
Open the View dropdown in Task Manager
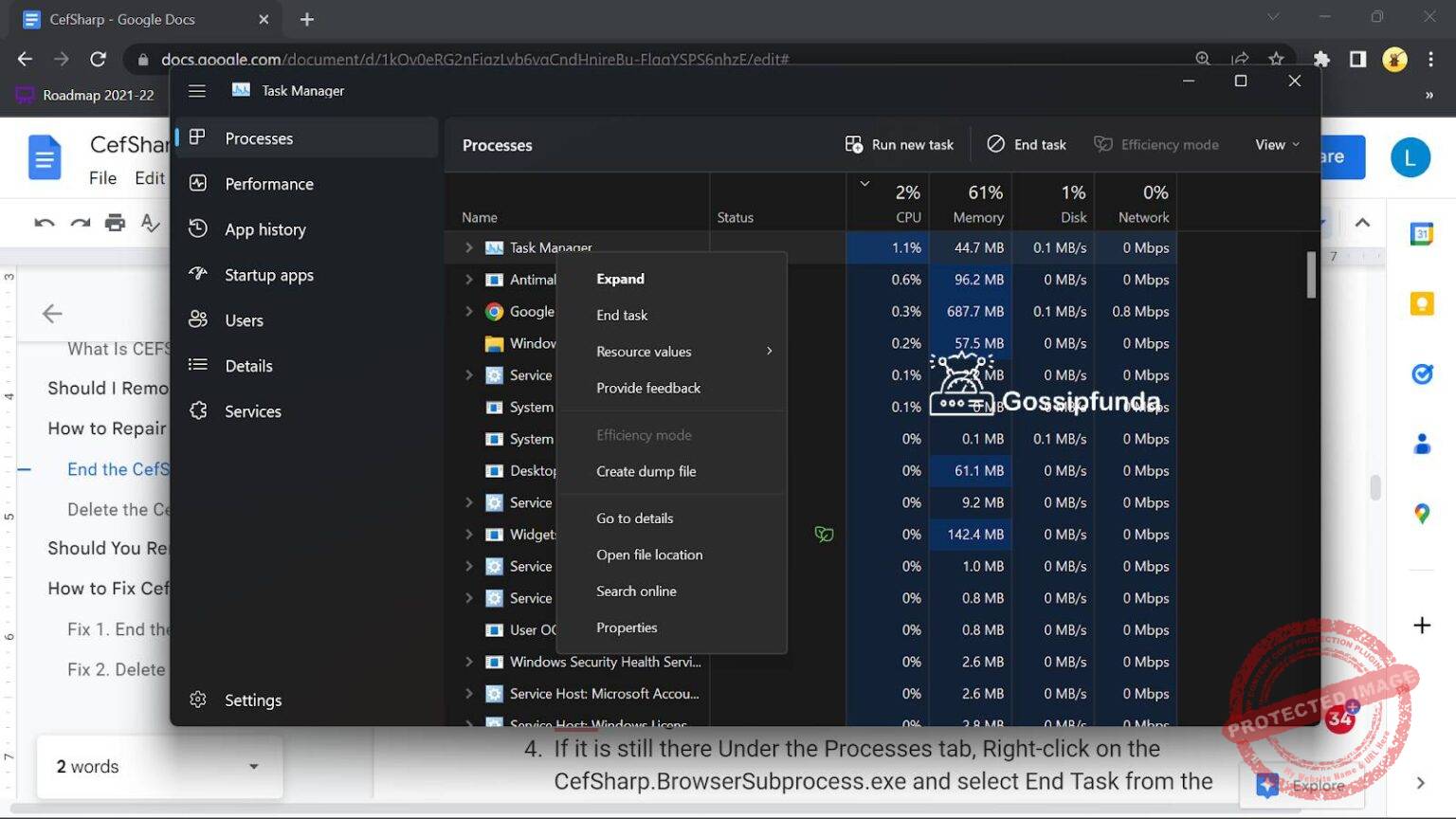[1274, 143]
